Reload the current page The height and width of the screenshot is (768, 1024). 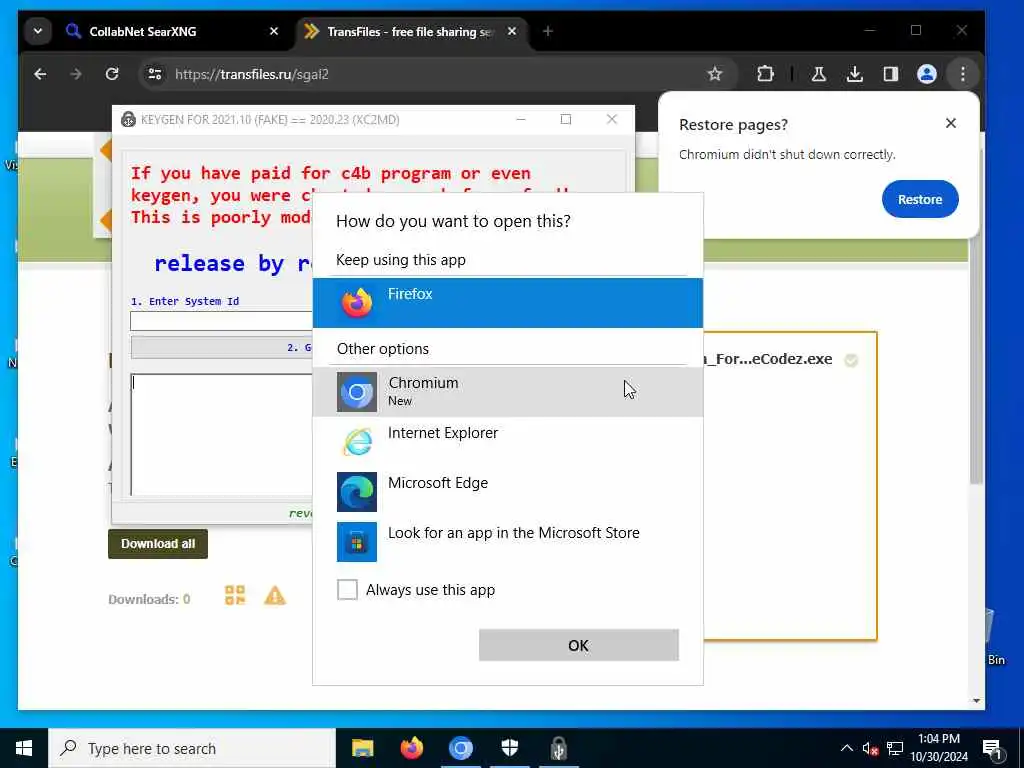(x=112, y=74)
